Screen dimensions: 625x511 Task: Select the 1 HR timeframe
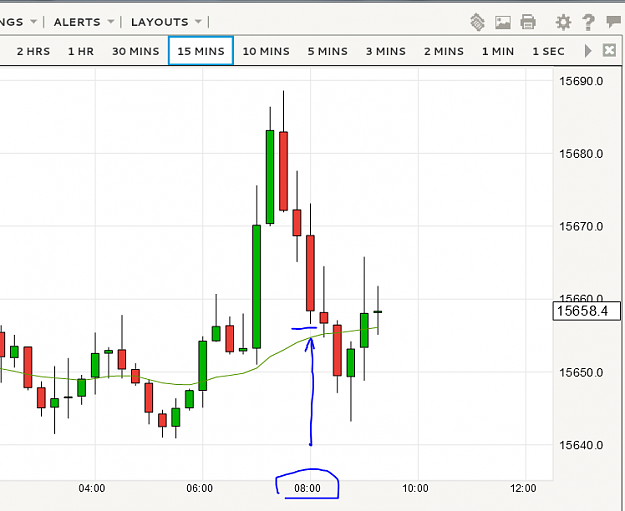click(81, 51)
